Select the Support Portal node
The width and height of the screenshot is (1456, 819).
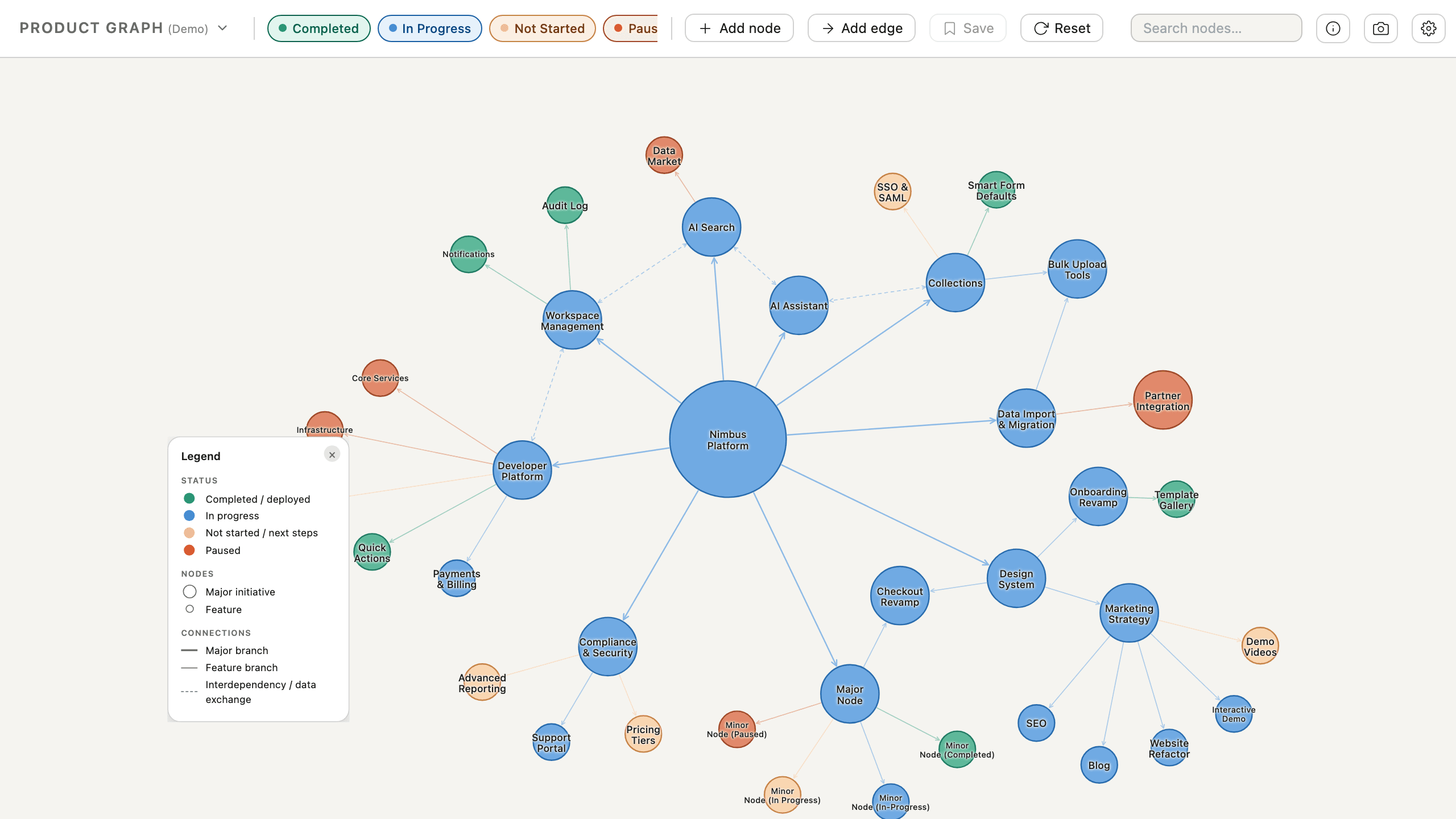551,742
